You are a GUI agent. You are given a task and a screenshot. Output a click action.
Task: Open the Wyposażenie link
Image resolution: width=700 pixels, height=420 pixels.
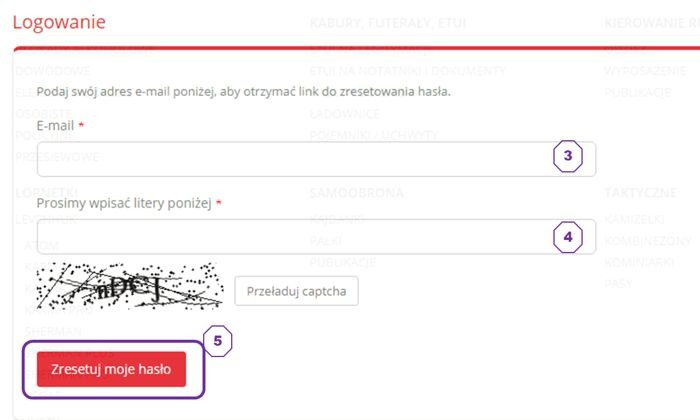pos(640,71)
